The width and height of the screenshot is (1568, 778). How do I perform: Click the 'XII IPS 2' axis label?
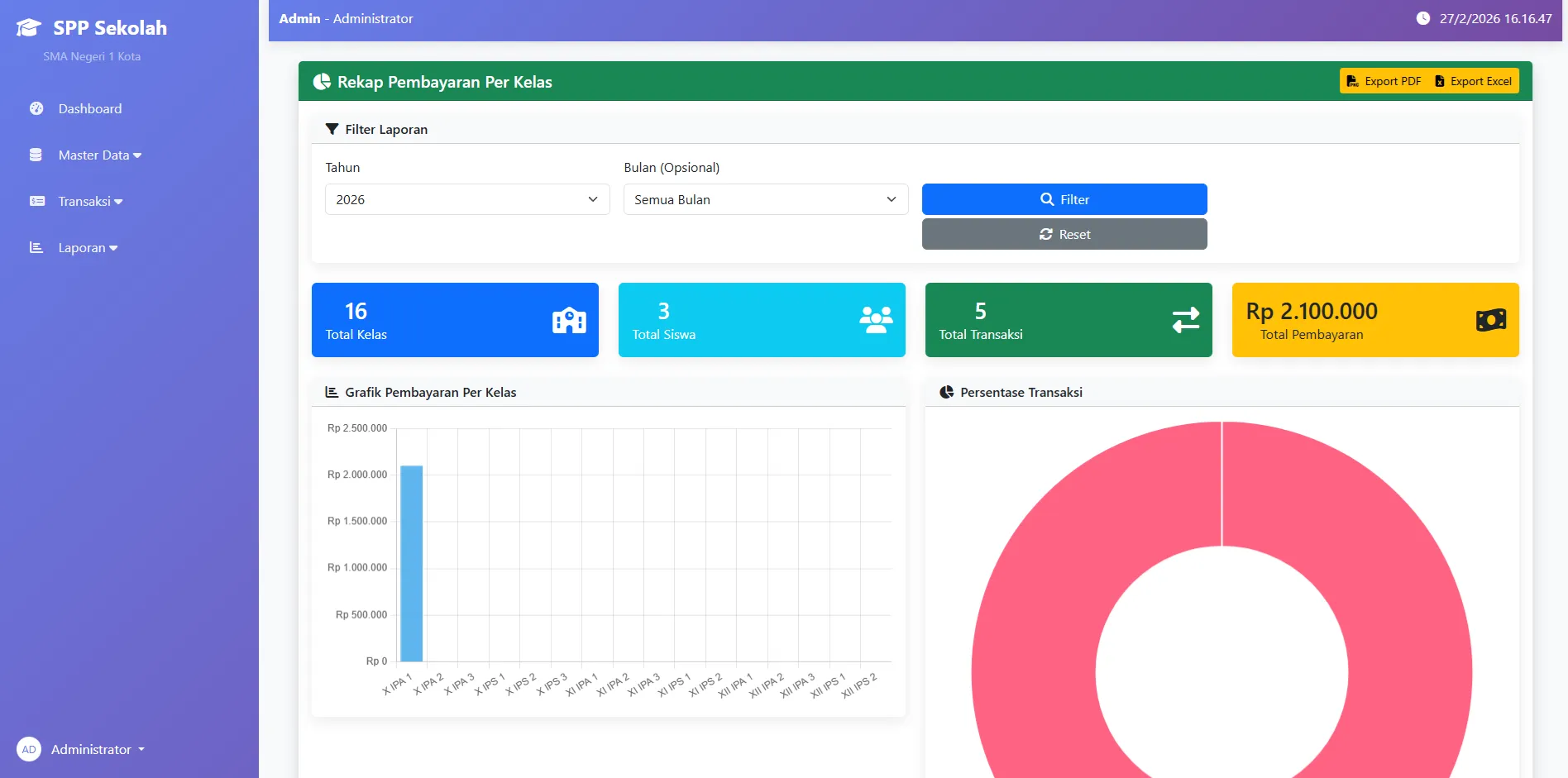point(859,685)
